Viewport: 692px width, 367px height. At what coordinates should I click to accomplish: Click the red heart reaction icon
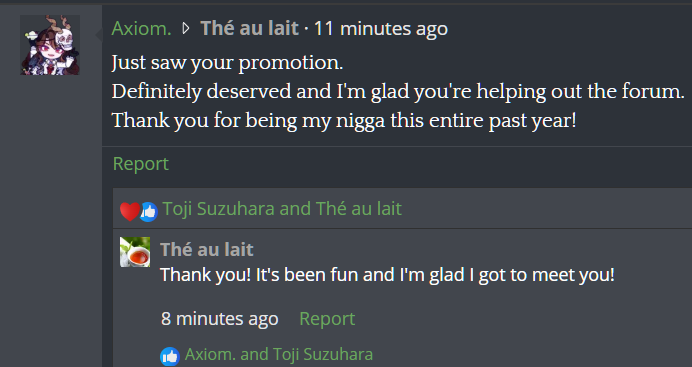tap(129, 211)
